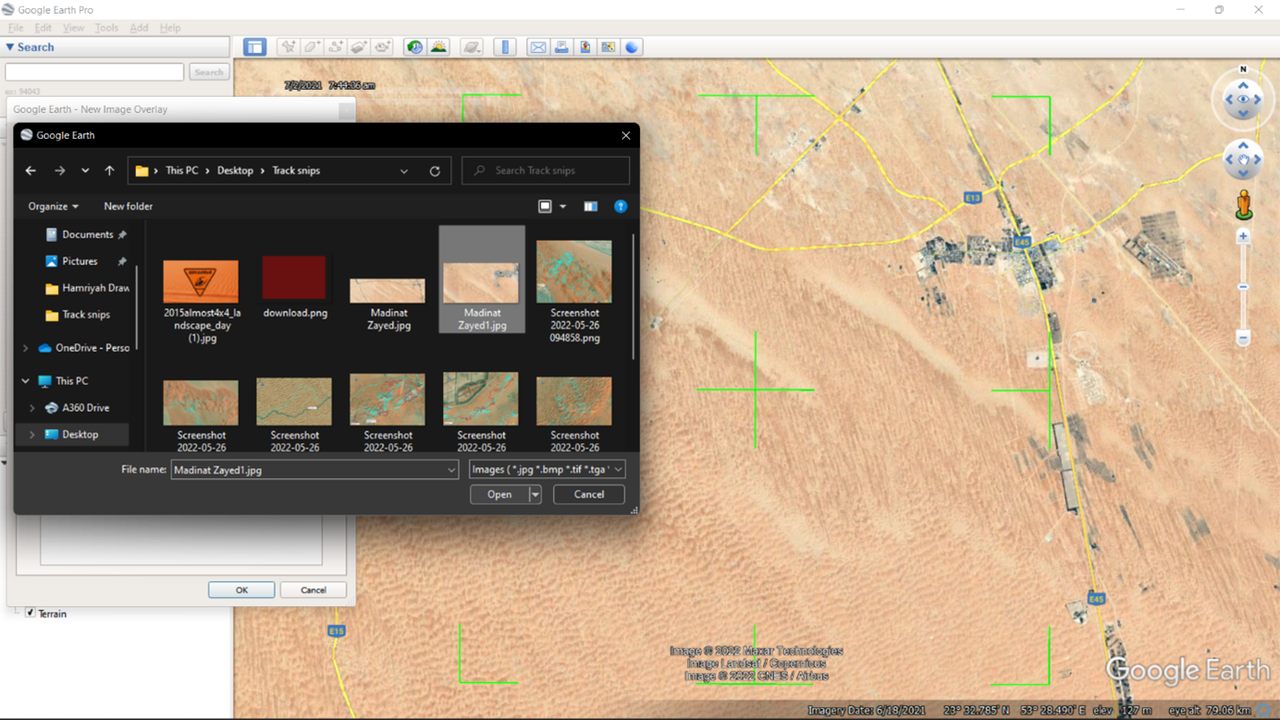Click the file dialog Forward arrow
1280x720 pixels.
click(60, 171)
